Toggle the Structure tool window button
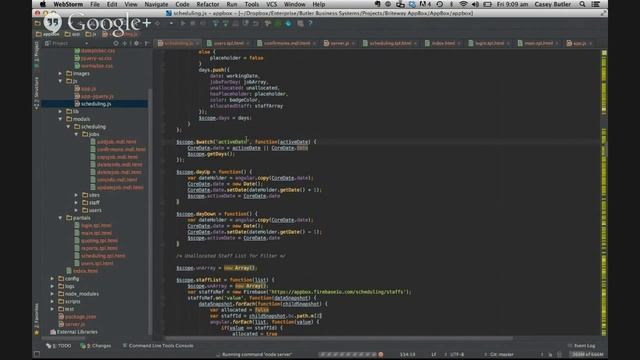640x360 pixels. (36, 93)
